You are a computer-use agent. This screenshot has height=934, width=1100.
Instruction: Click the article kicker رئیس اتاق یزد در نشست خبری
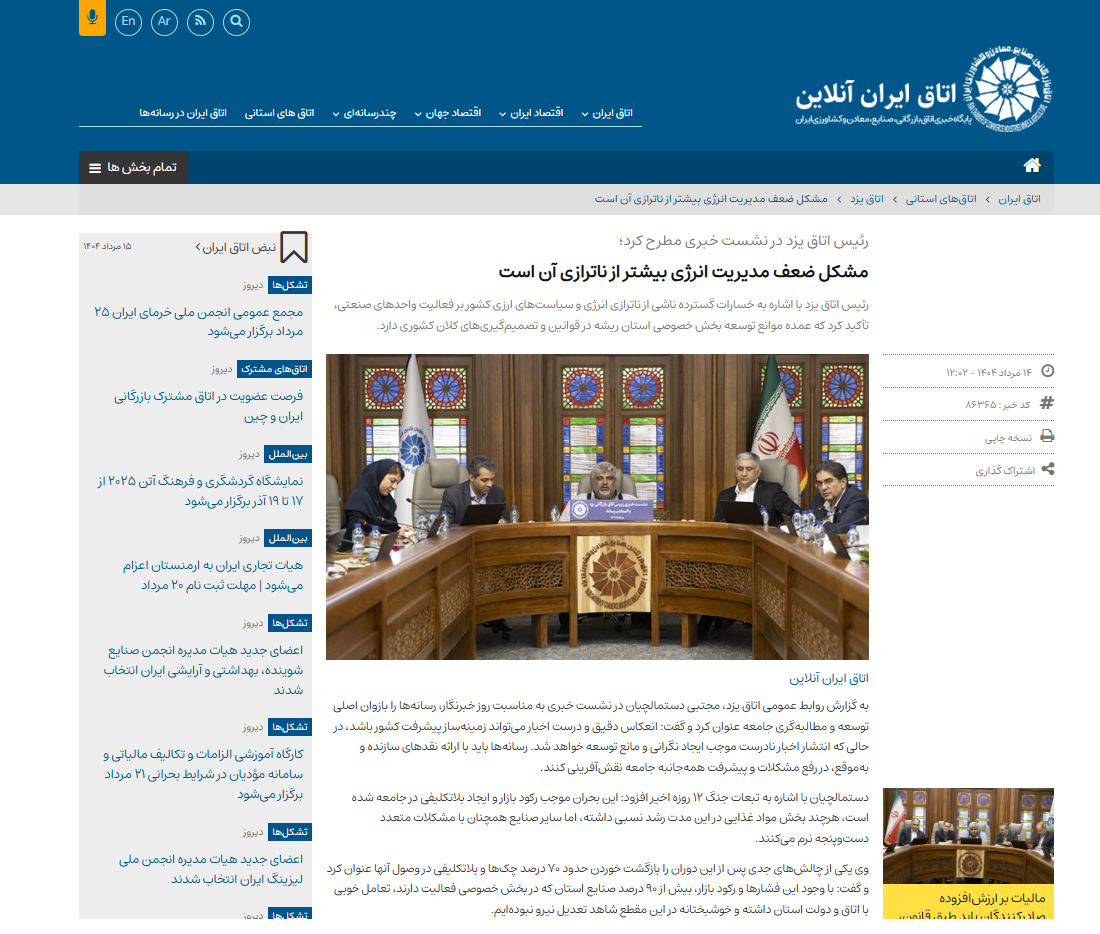(744, 241)
